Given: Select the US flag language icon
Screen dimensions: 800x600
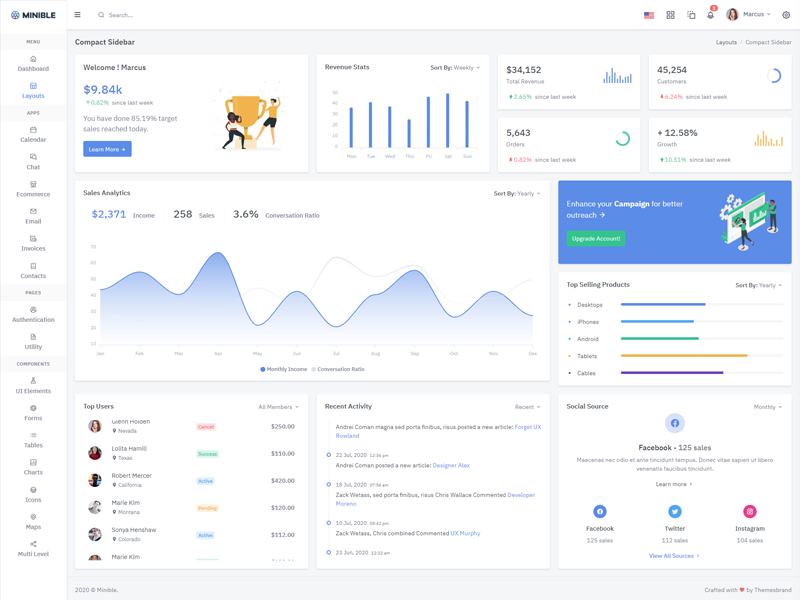Looking at the screenshot, I should coord(649,15).
